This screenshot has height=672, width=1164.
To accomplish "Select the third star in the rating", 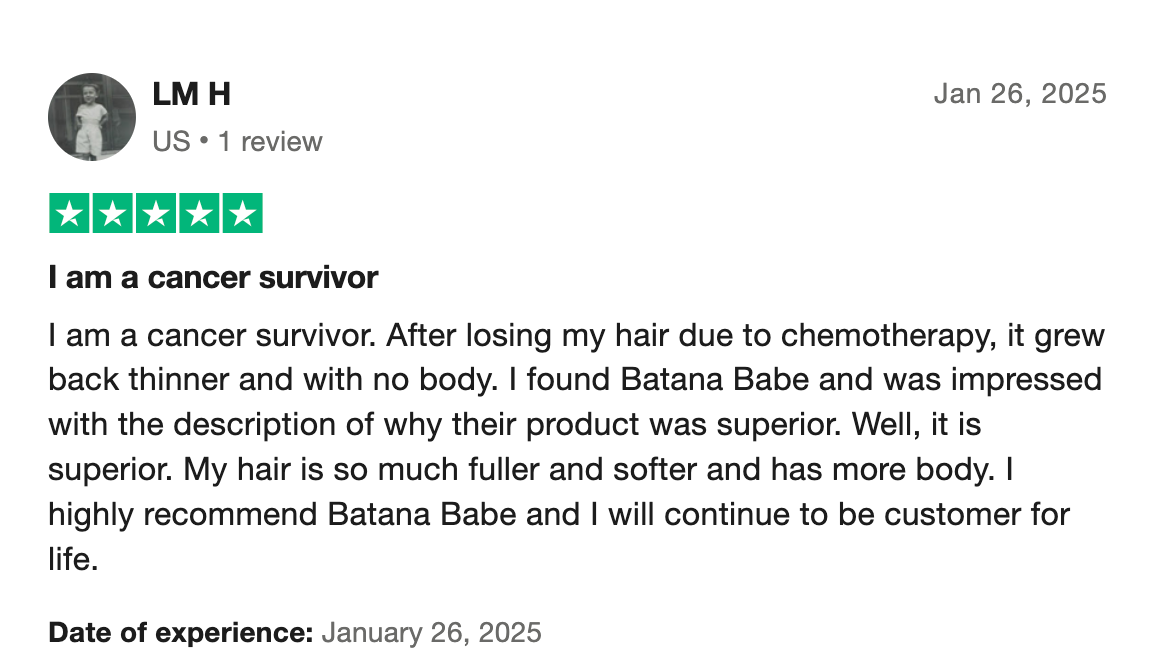I will click(x=155, y=214).
